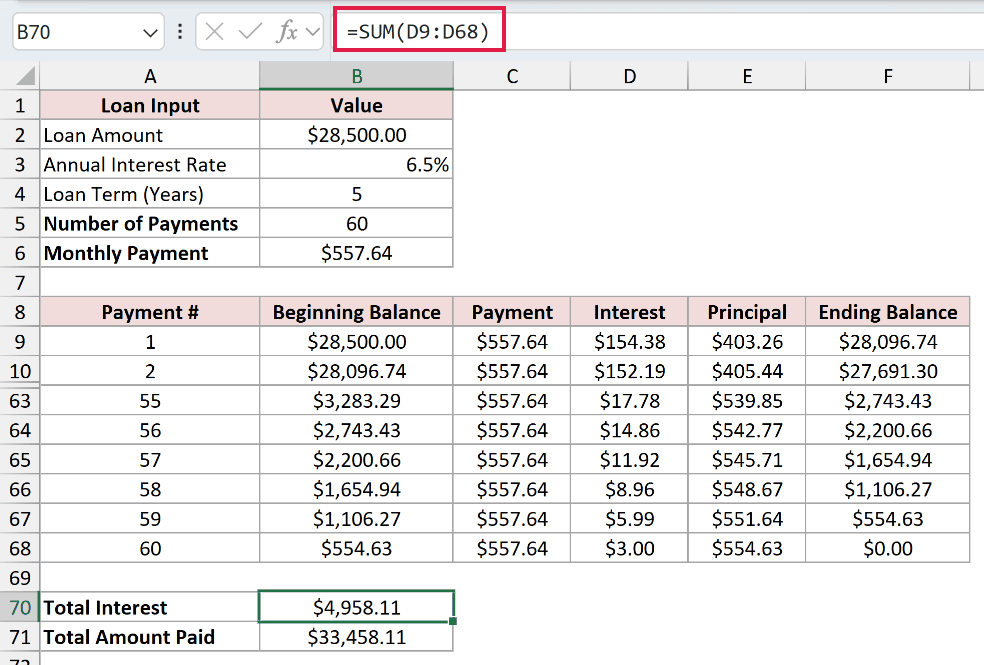Screen dimensions: 984x665
Task: Click the Enter checkmark icon in formula bar
Action: tap(250, 31)
